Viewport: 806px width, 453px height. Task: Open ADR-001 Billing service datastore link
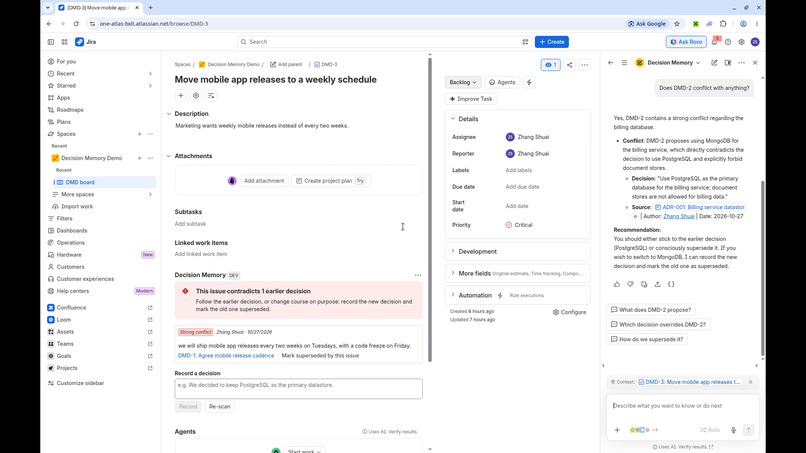(x=700, y=207)
